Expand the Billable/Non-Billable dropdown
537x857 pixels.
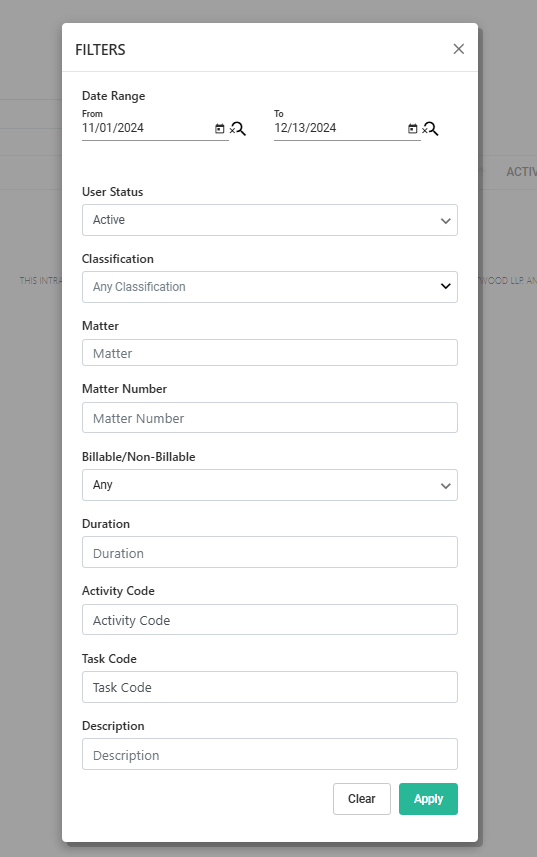270,485
